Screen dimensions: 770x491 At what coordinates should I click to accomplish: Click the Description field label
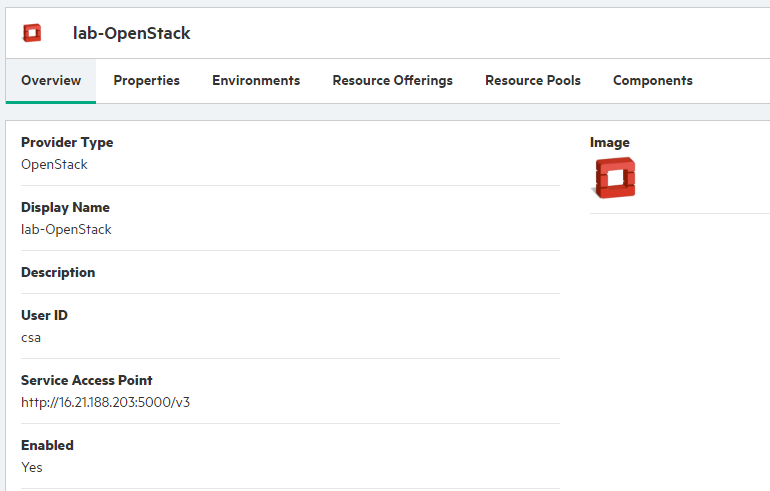coord(58,273)
